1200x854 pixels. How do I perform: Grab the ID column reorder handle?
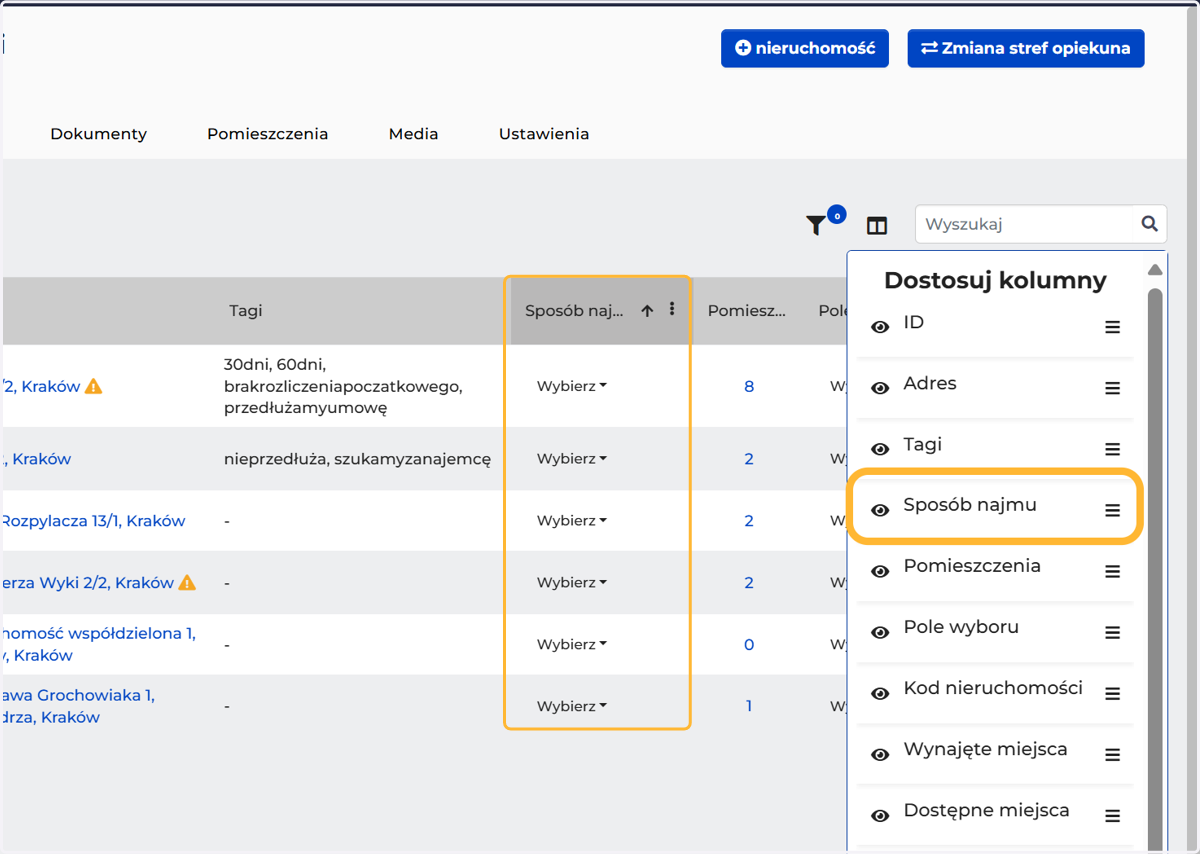click(1112, 327)
